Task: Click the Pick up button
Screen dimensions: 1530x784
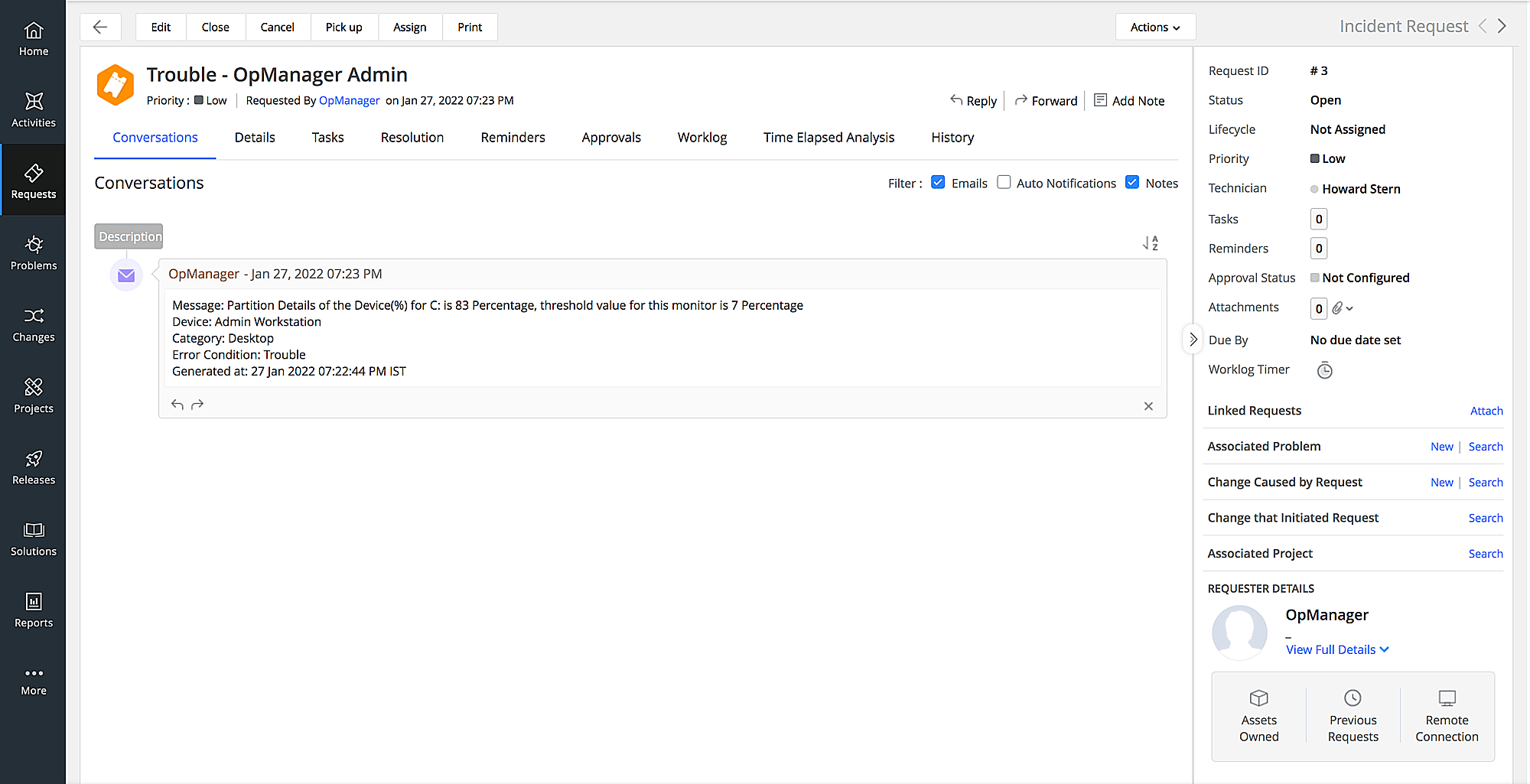Action: click(343, 27)
